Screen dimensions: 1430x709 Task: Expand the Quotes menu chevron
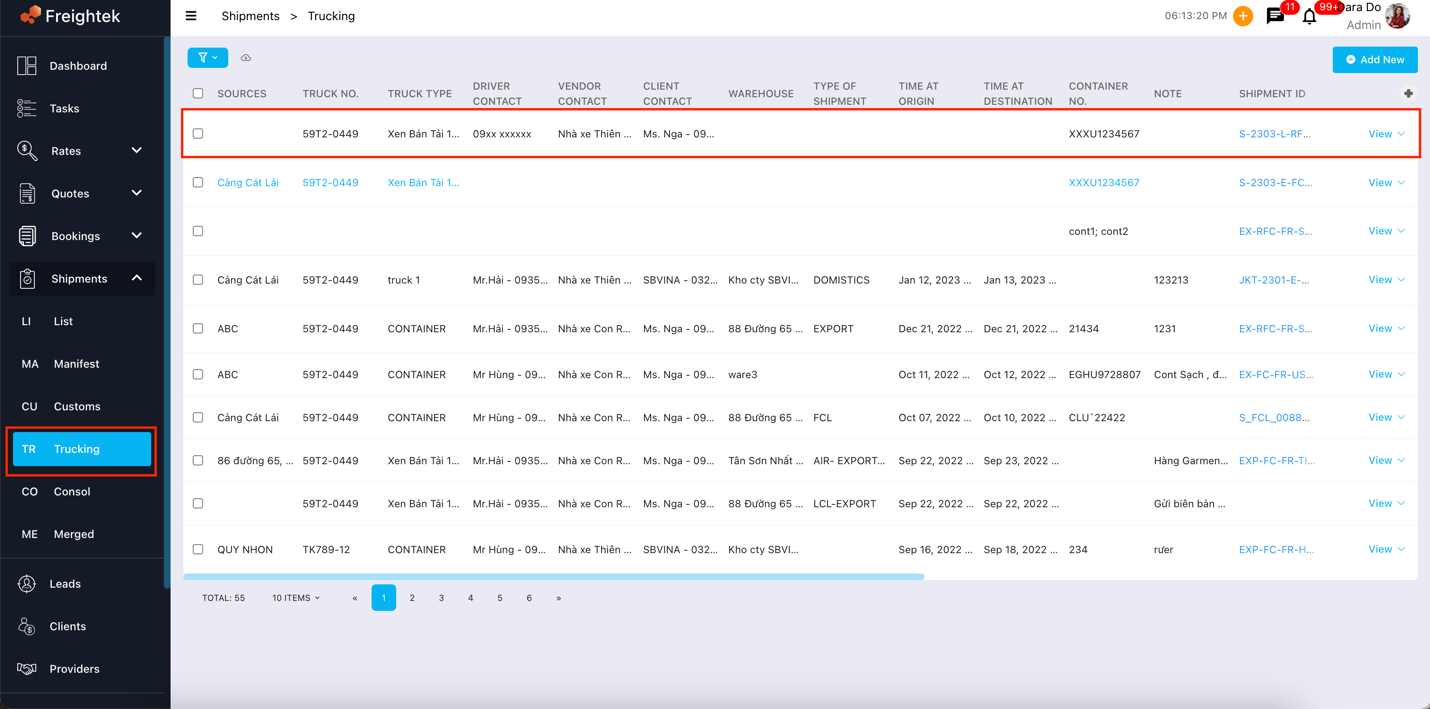[137, 193]
